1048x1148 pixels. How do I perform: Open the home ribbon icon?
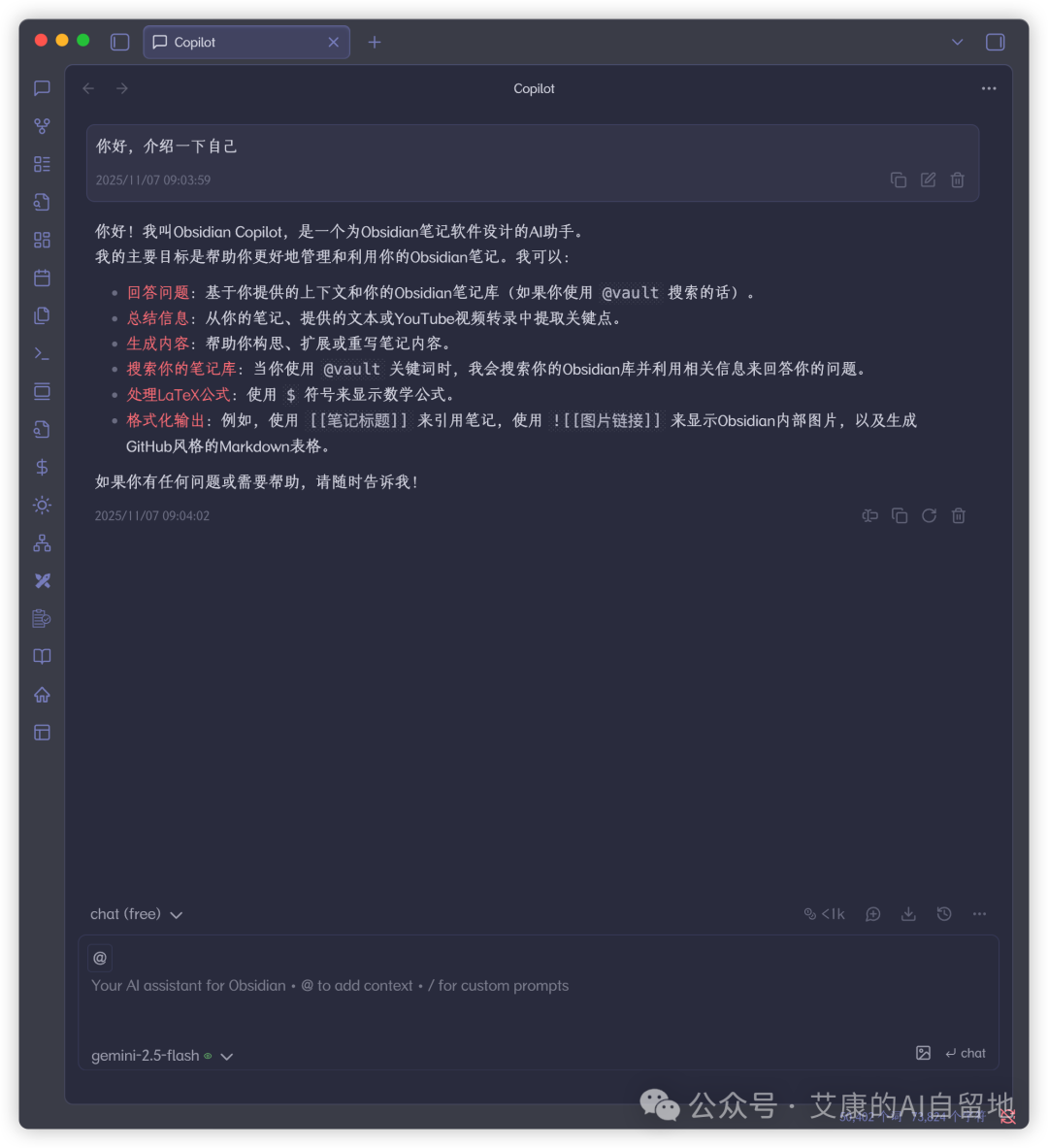click(x=42, y=695)
